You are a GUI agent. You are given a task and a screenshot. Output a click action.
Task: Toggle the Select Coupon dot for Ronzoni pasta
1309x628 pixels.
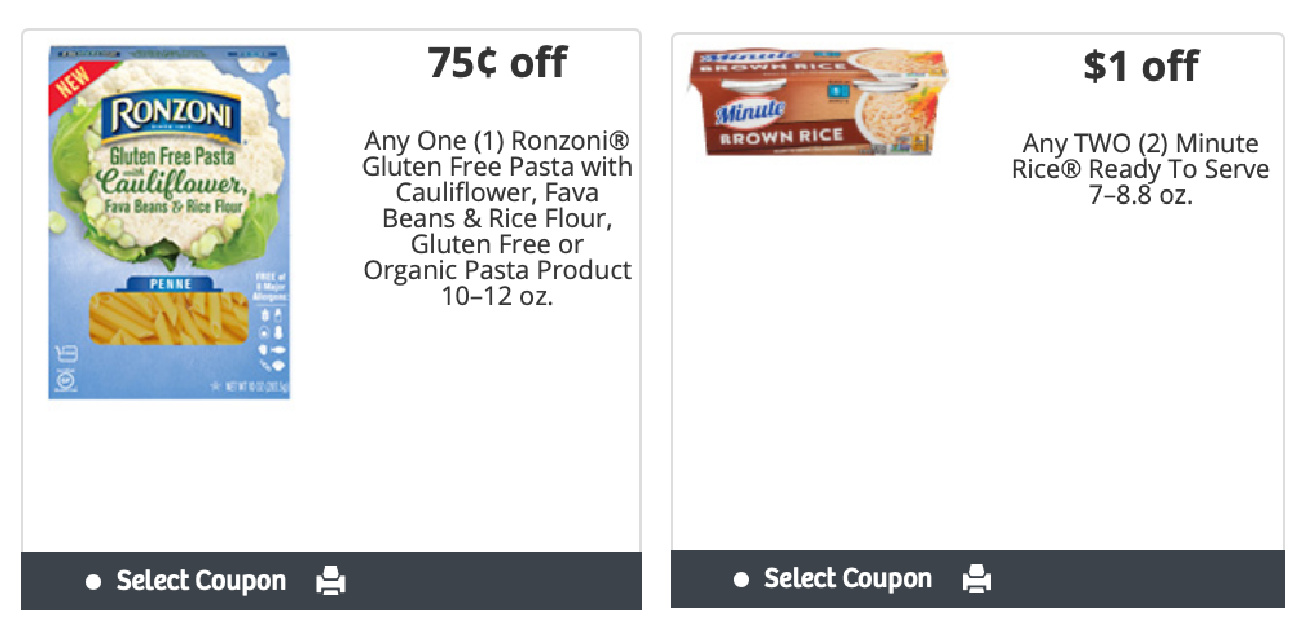(94, 582)
